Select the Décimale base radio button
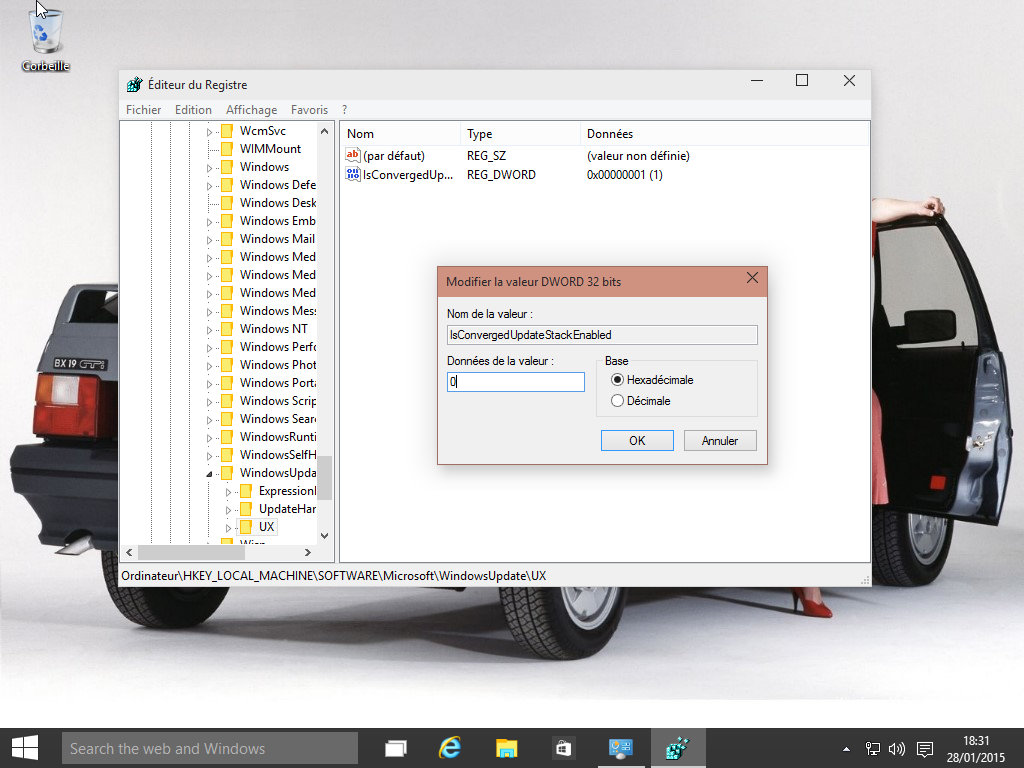The height and width of the screenshot is (768, 1024). click(x=617, y=401)
